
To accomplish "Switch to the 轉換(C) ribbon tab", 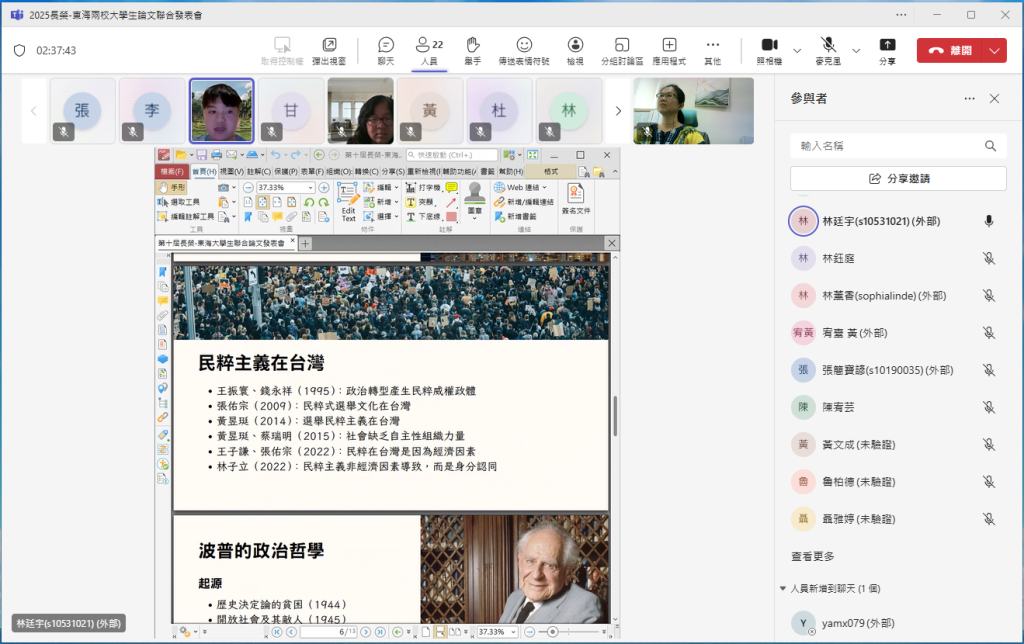I will tap(366, 171).
